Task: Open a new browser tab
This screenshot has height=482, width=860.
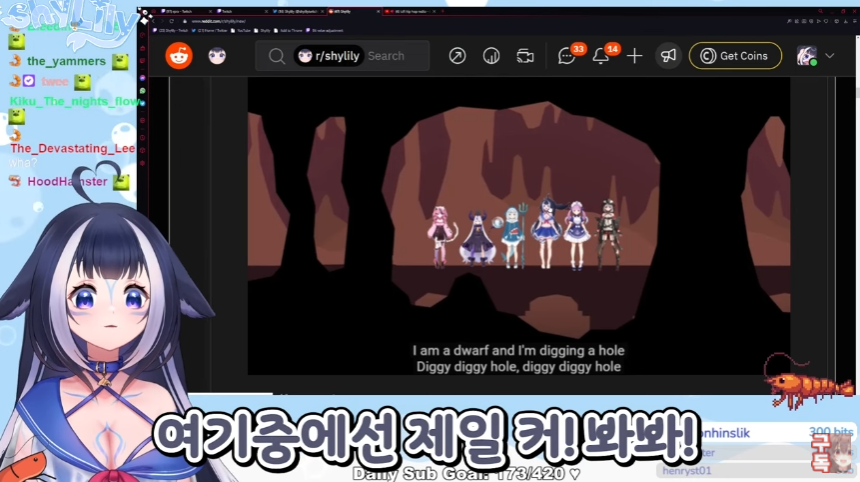Action: (x=442, y=11)
